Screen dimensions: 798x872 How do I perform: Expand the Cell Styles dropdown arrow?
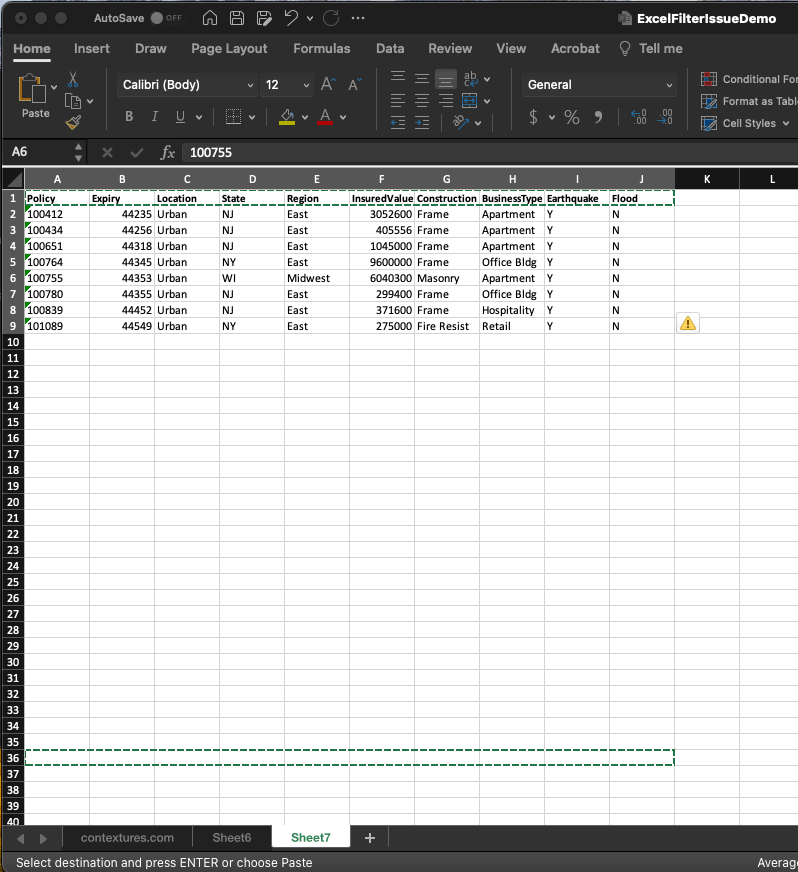[786, 123]
